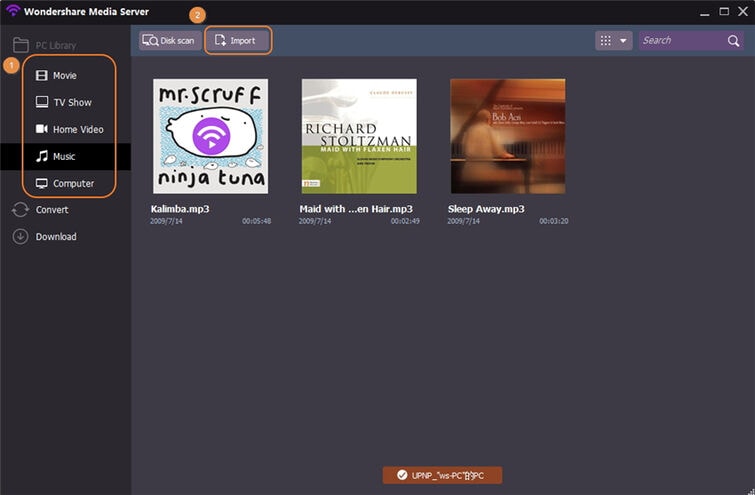Close the Media Server window
This screenshot has height=495, width=755.
pyautogui.click(x=743, y=11)
